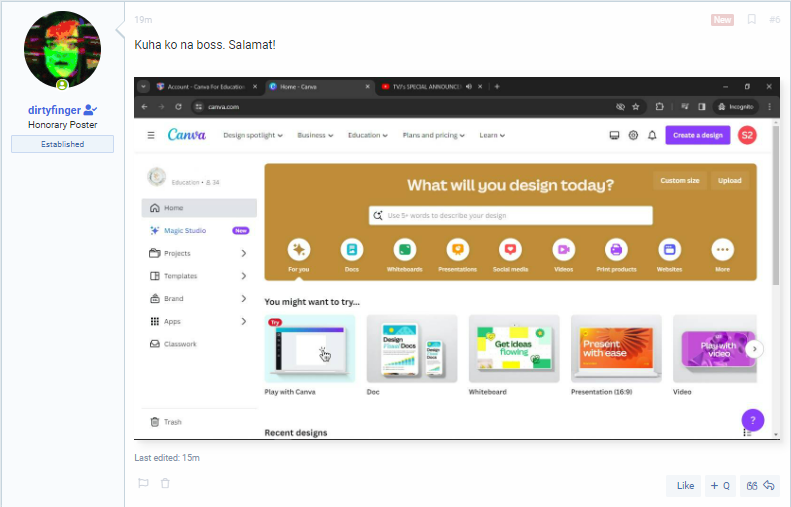
Task: Expand the Projects sidebar chevron
Action: [244, 253]
